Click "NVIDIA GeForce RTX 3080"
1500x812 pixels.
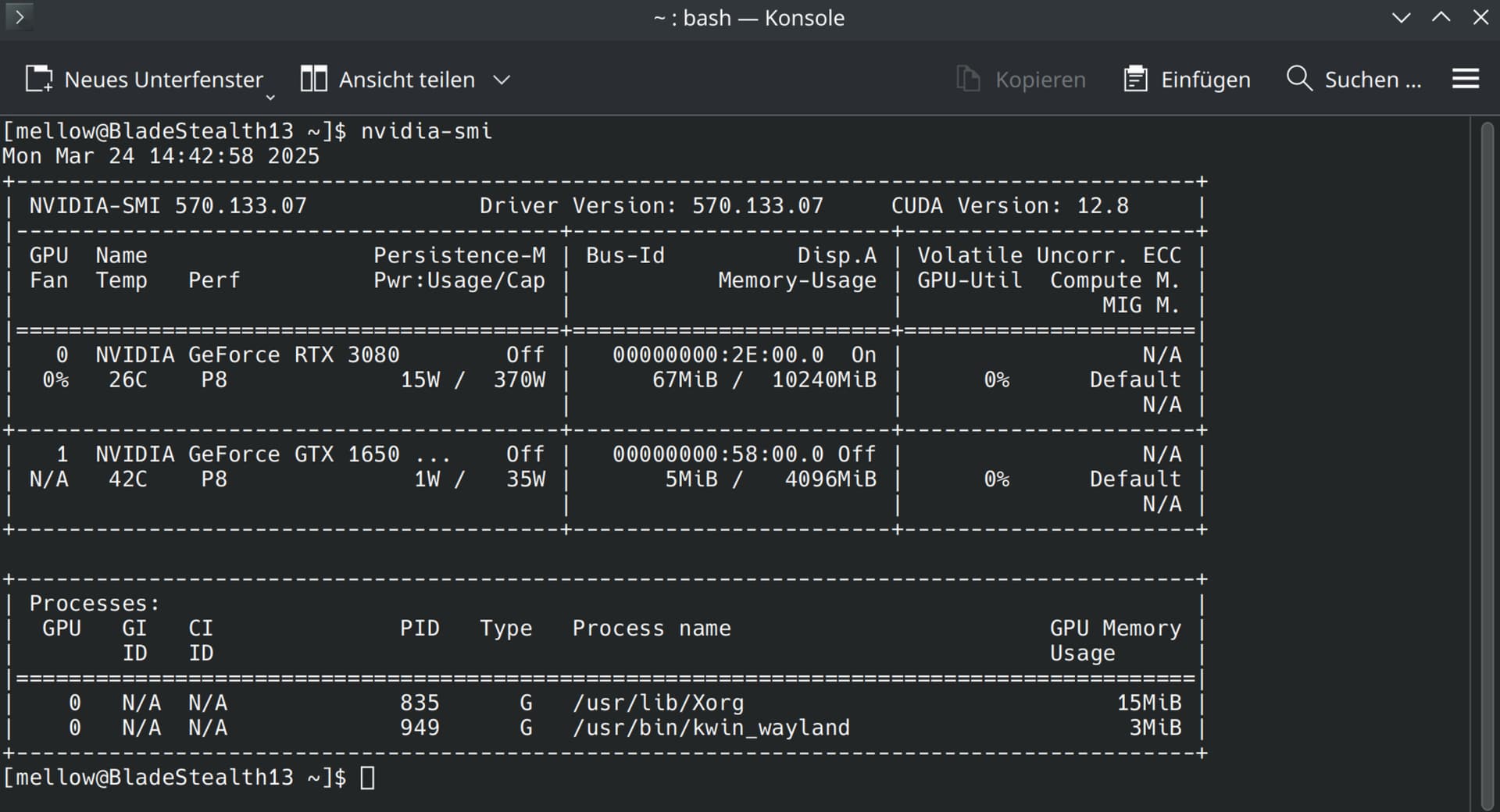(x=248, y=355)
